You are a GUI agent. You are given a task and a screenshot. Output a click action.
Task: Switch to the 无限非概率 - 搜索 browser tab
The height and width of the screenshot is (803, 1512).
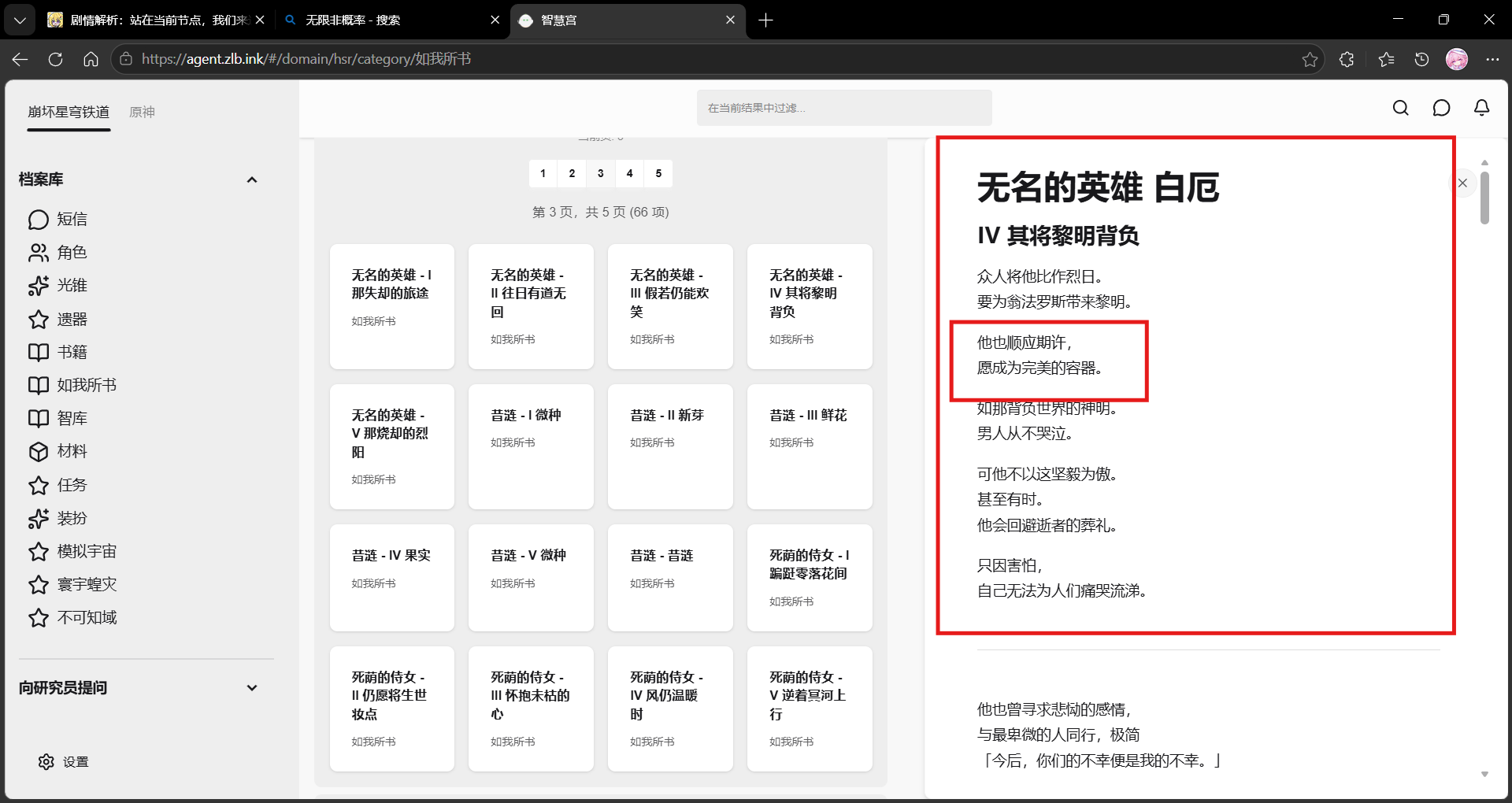[391, 20]
